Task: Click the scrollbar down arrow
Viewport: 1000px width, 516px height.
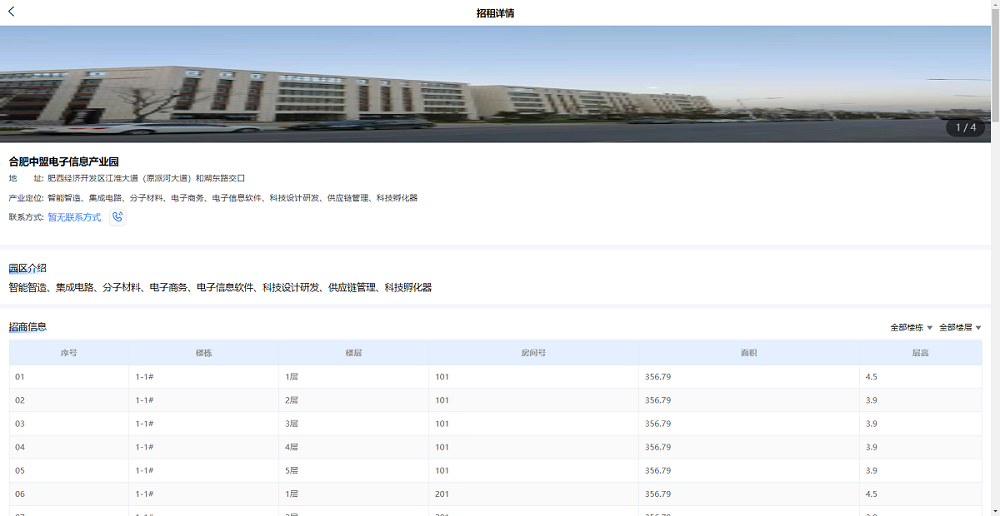Action: (994, 510)
